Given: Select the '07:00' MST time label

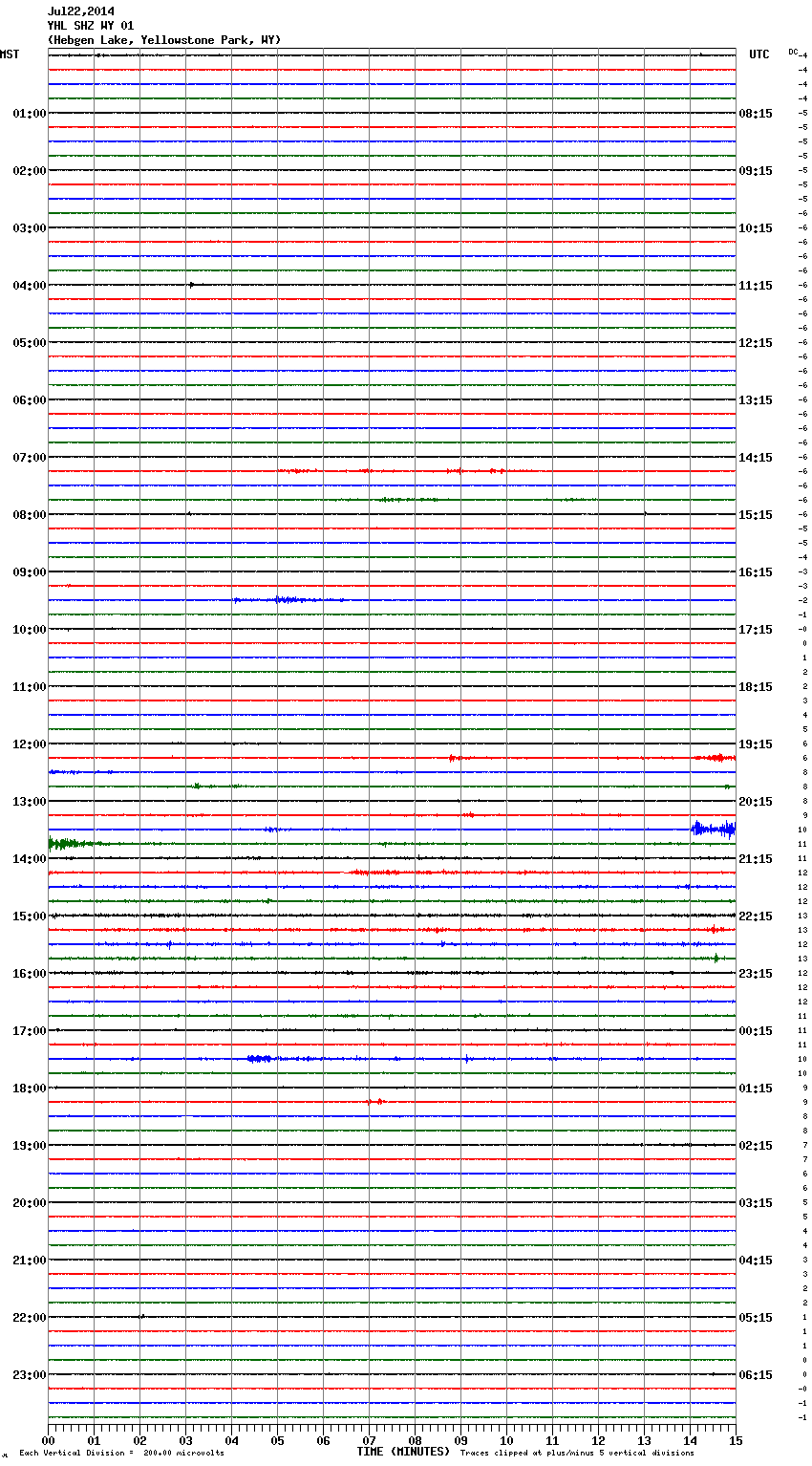Looking at the screenshot, I should (30, 458).
